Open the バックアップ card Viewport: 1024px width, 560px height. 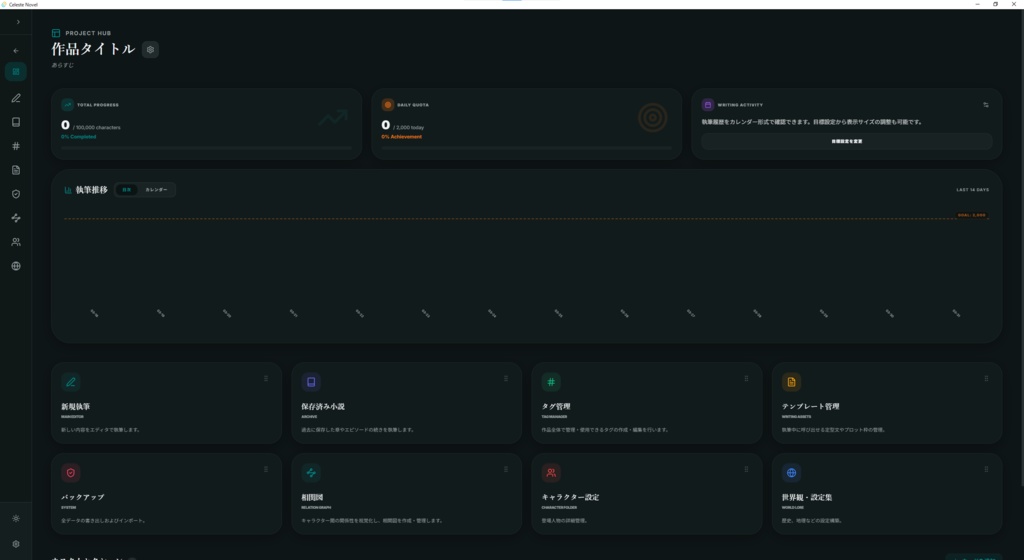pyautogui.click(x=167, y=494)
